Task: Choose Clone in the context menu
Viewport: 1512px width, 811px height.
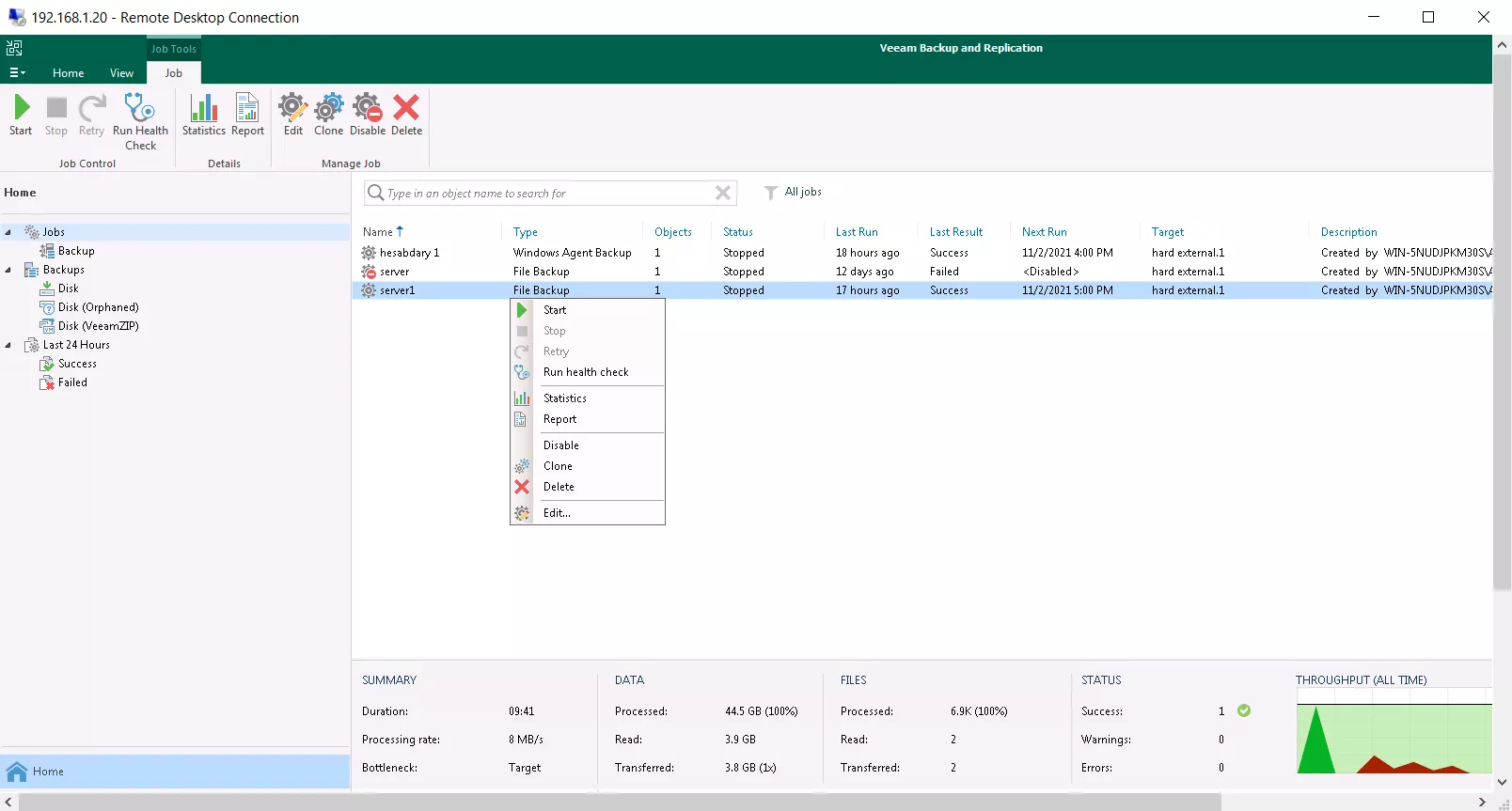Action: (588, 466)
